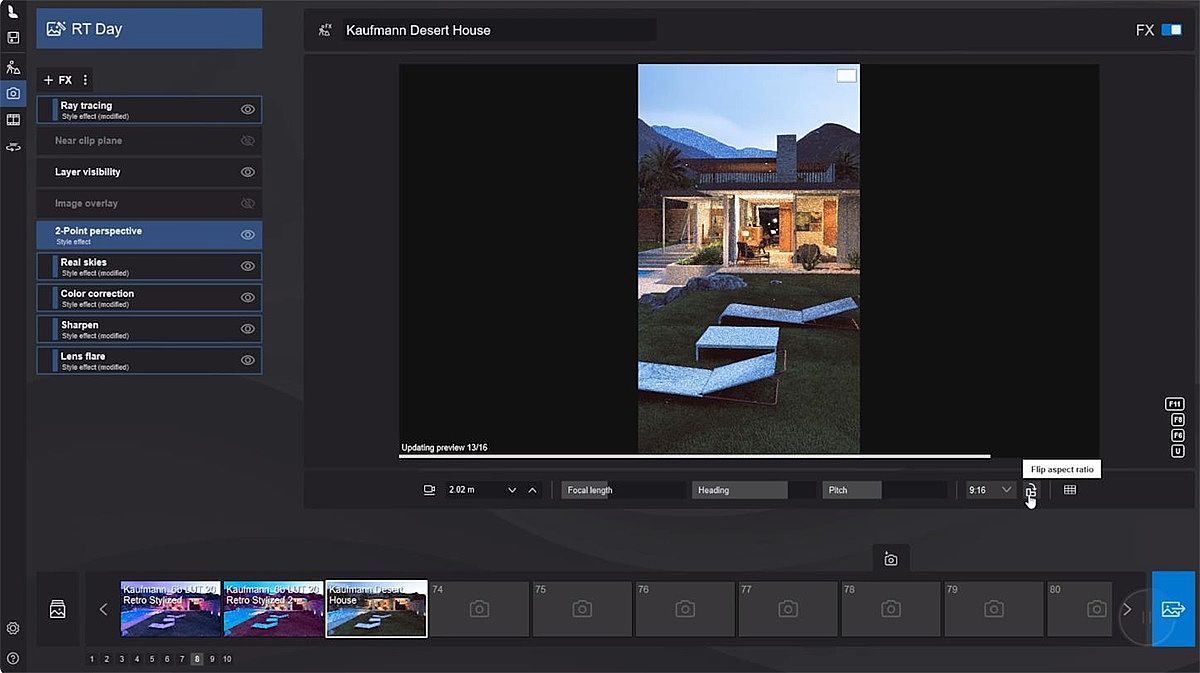The height and width of the screenshot is (673, 1200).
Task: Open the help question mark icon
Action: [x=13, y=658]
